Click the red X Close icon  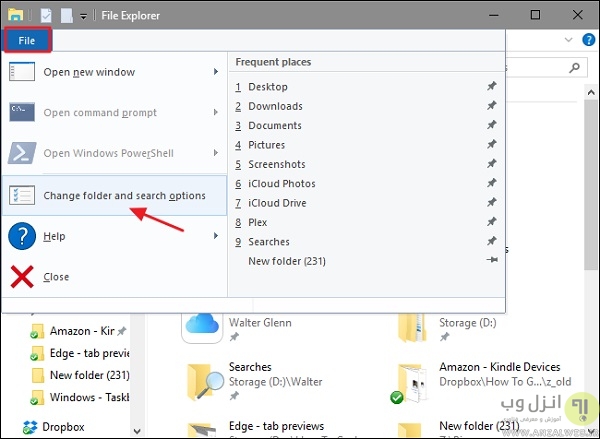click(22, 277)
